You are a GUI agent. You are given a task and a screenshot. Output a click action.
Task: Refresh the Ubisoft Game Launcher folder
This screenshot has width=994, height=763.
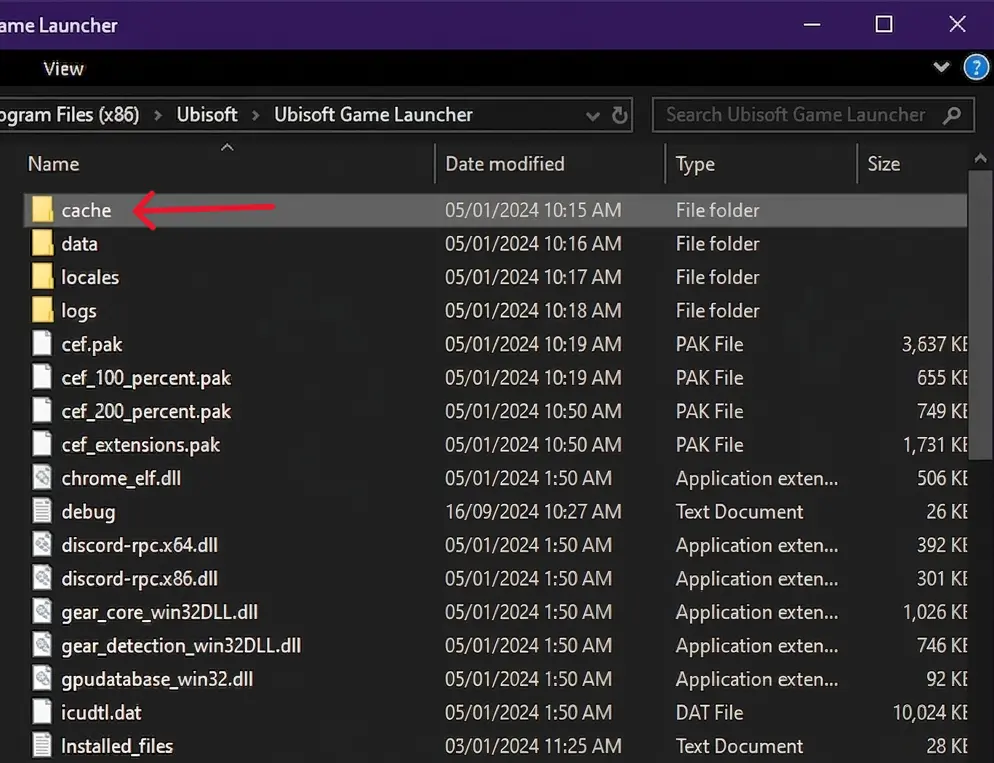(619, 115)
